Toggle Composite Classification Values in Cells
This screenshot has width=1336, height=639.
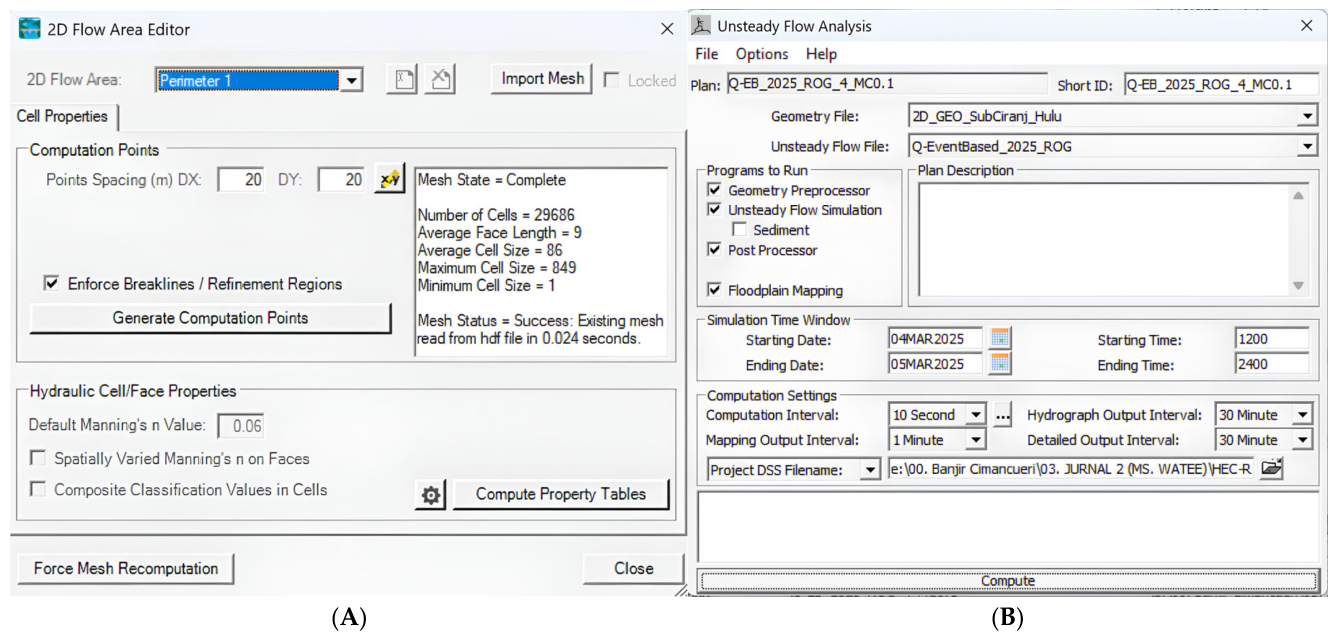click(x=38, y=490)
